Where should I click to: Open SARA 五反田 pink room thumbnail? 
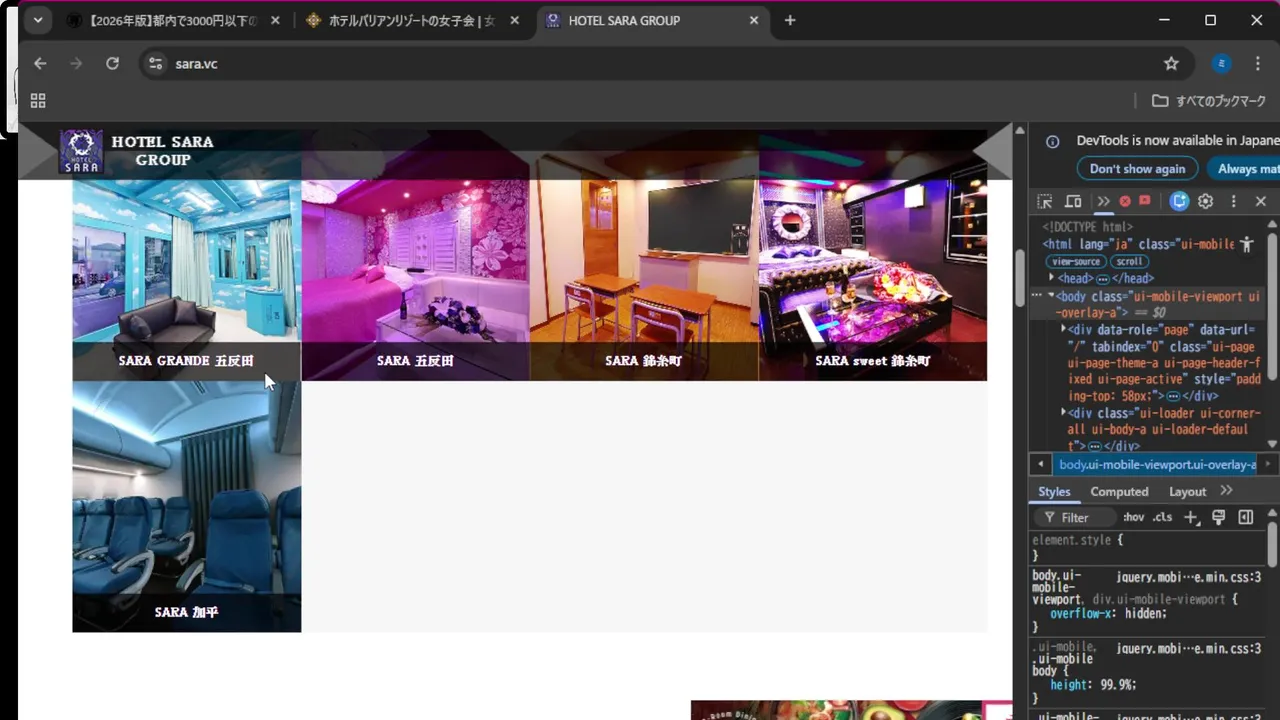[x=415, y=280]
